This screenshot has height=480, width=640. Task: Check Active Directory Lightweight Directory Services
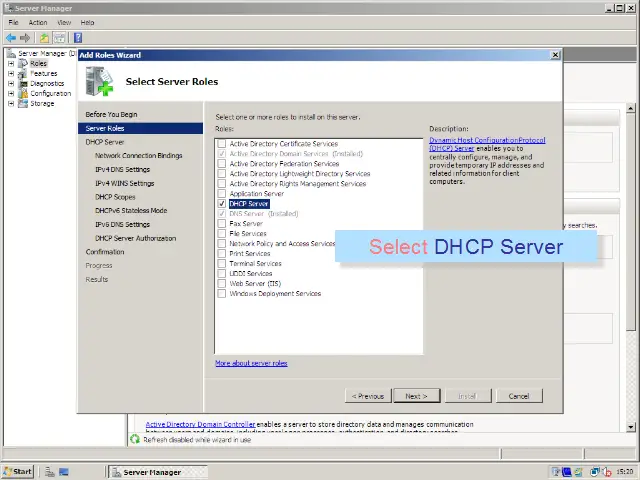(x=222, y=173)
